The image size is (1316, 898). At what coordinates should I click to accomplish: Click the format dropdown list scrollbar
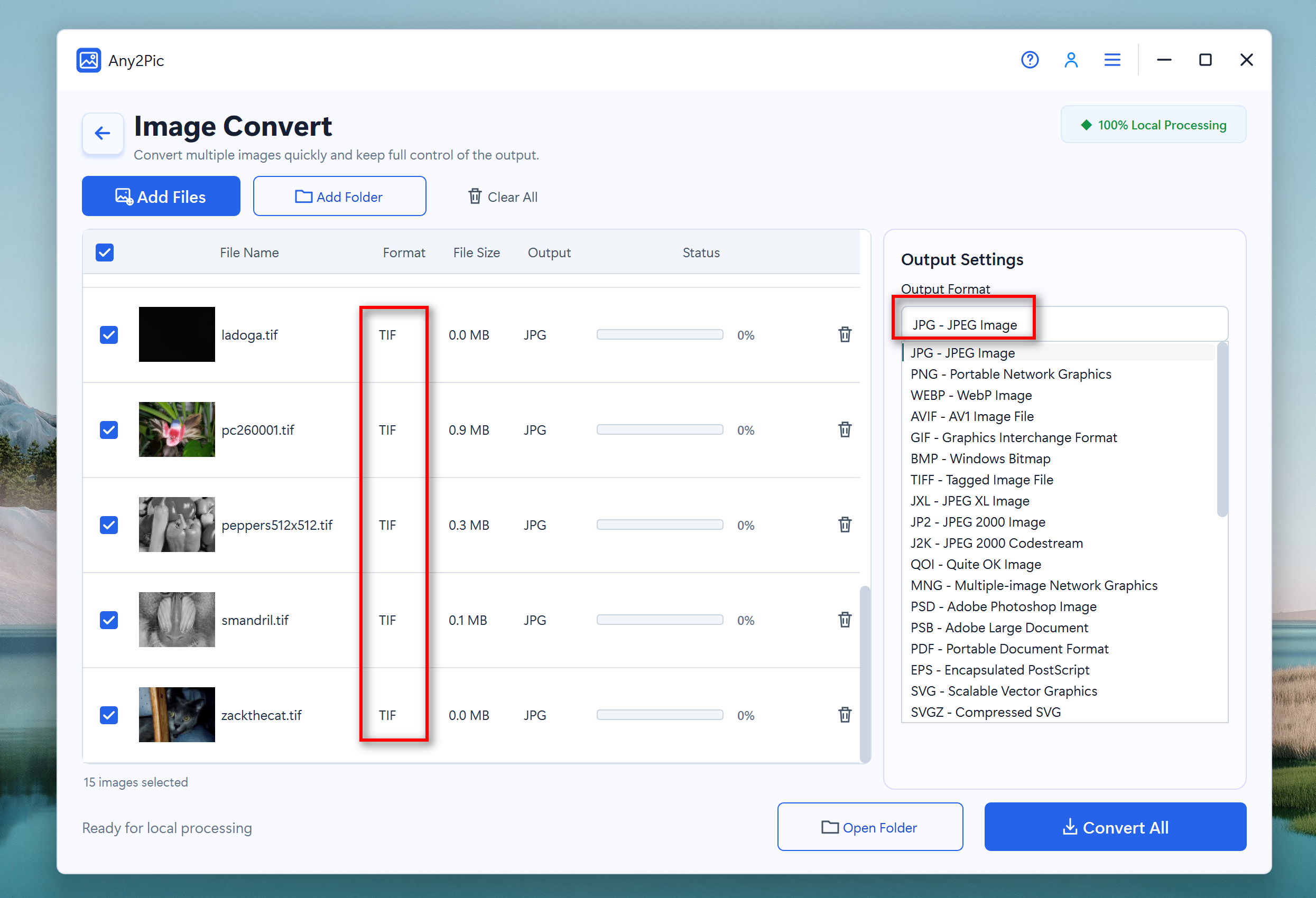coord(1222,430)
